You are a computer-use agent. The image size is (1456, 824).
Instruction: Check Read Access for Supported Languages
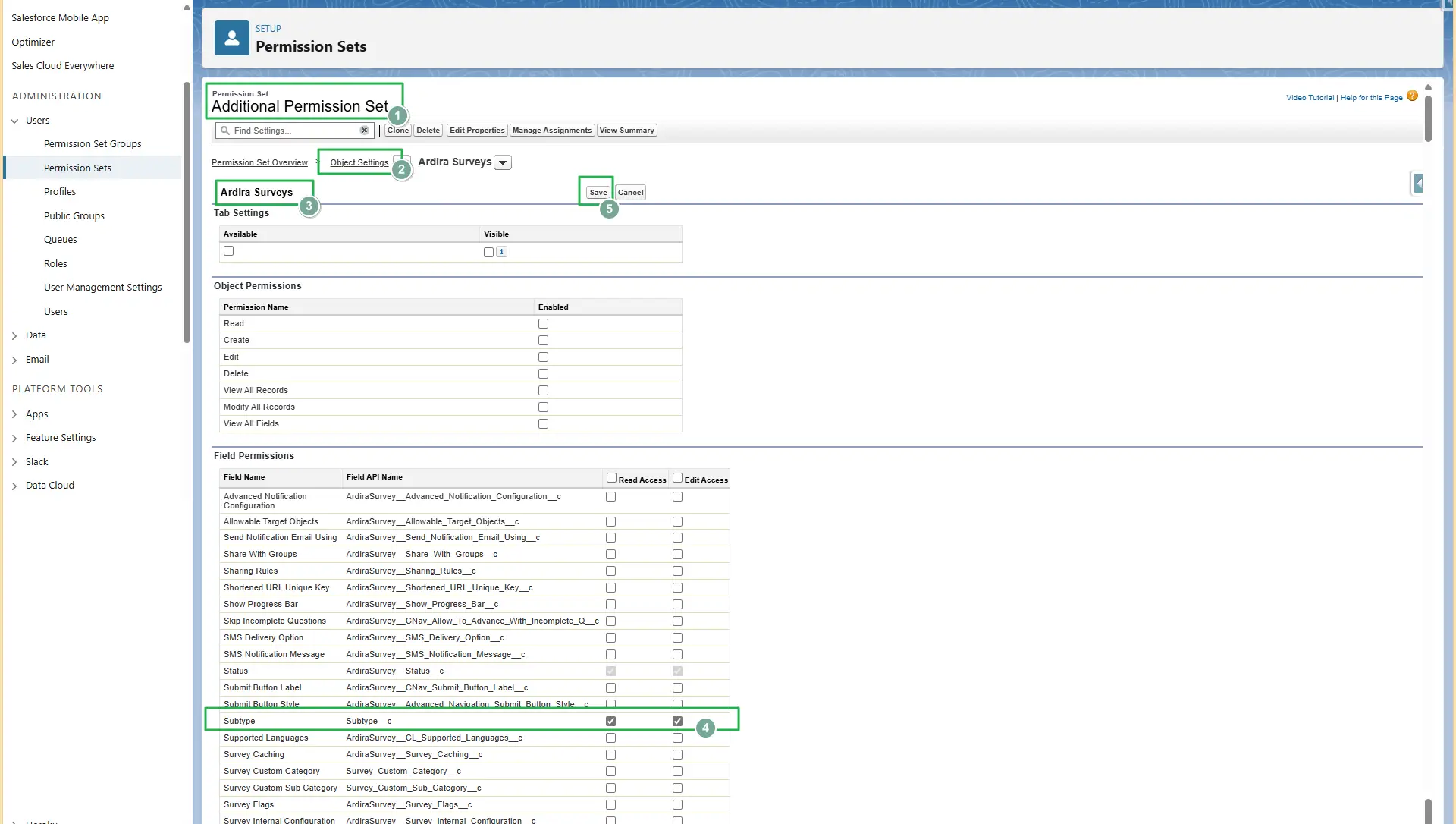pyautogui.click(x=610, y=738)
